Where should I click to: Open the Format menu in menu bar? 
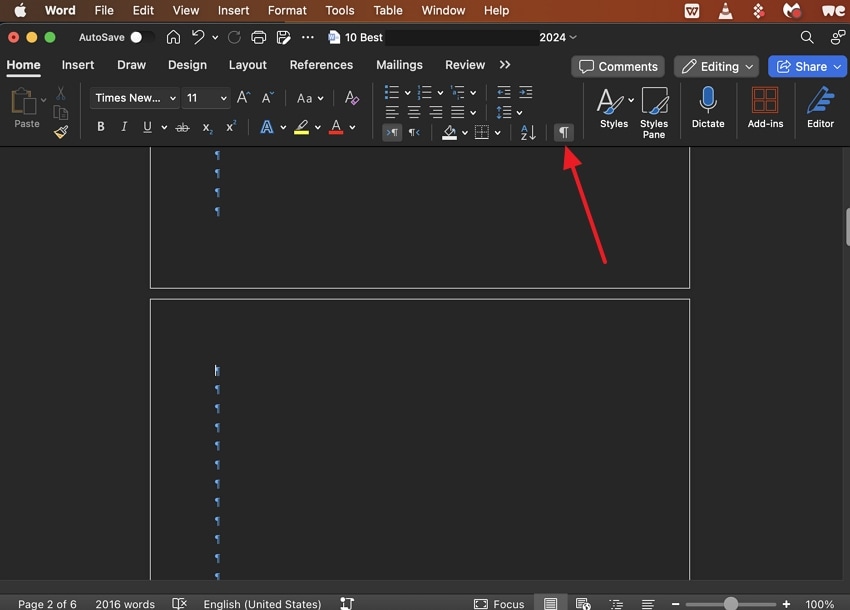tap(287, 10)
